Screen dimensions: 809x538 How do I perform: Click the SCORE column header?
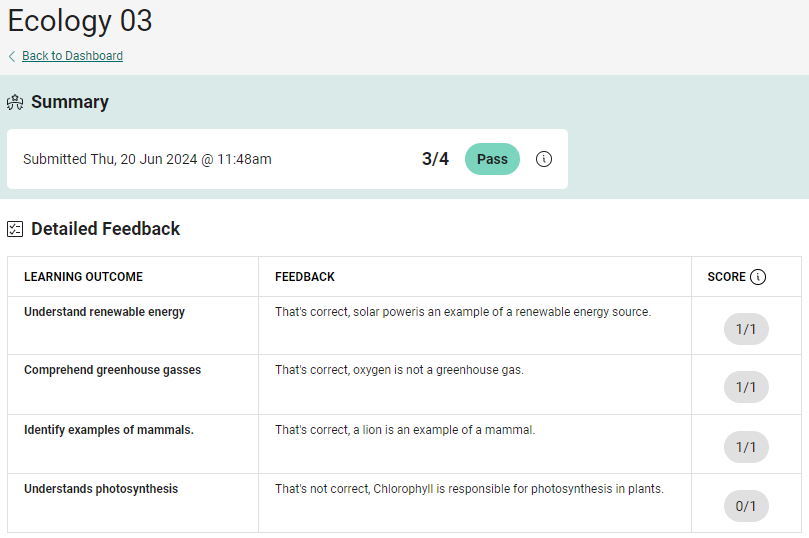click(726, 277)
